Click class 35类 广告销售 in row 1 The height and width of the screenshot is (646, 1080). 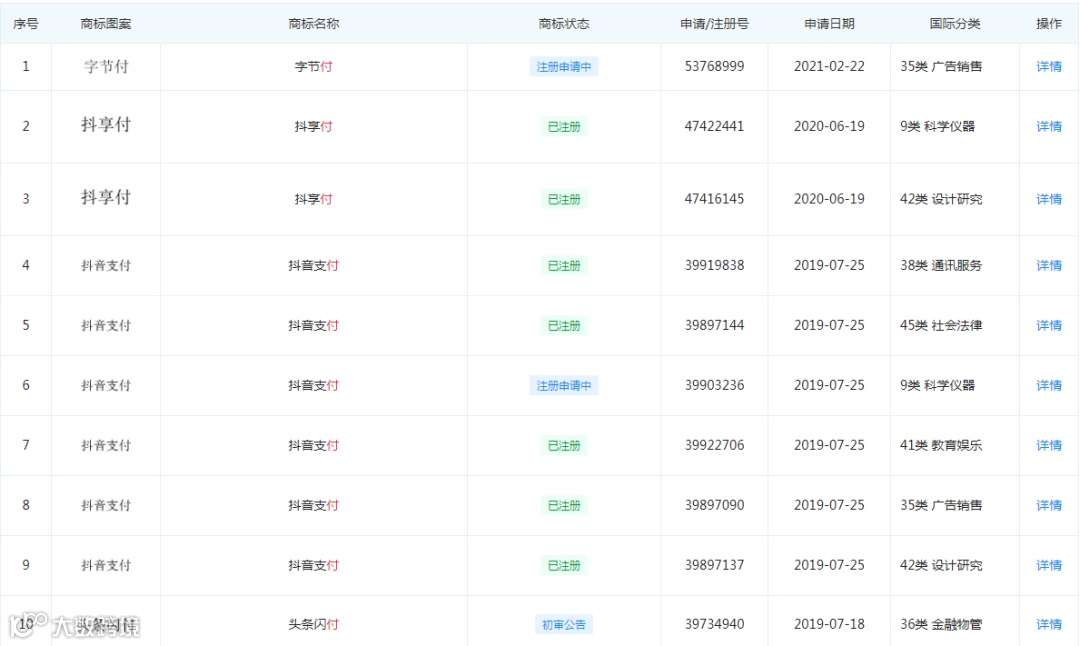pos(941,67)
